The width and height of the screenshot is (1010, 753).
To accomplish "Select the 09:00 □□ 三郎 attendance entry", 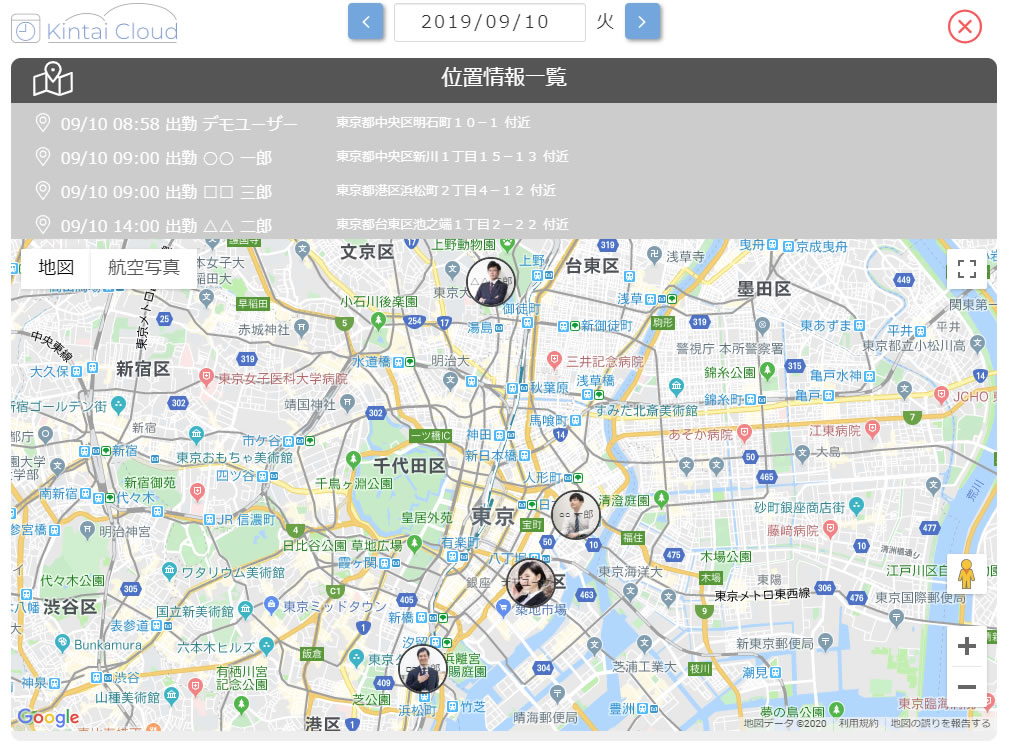I will (166, 191).
